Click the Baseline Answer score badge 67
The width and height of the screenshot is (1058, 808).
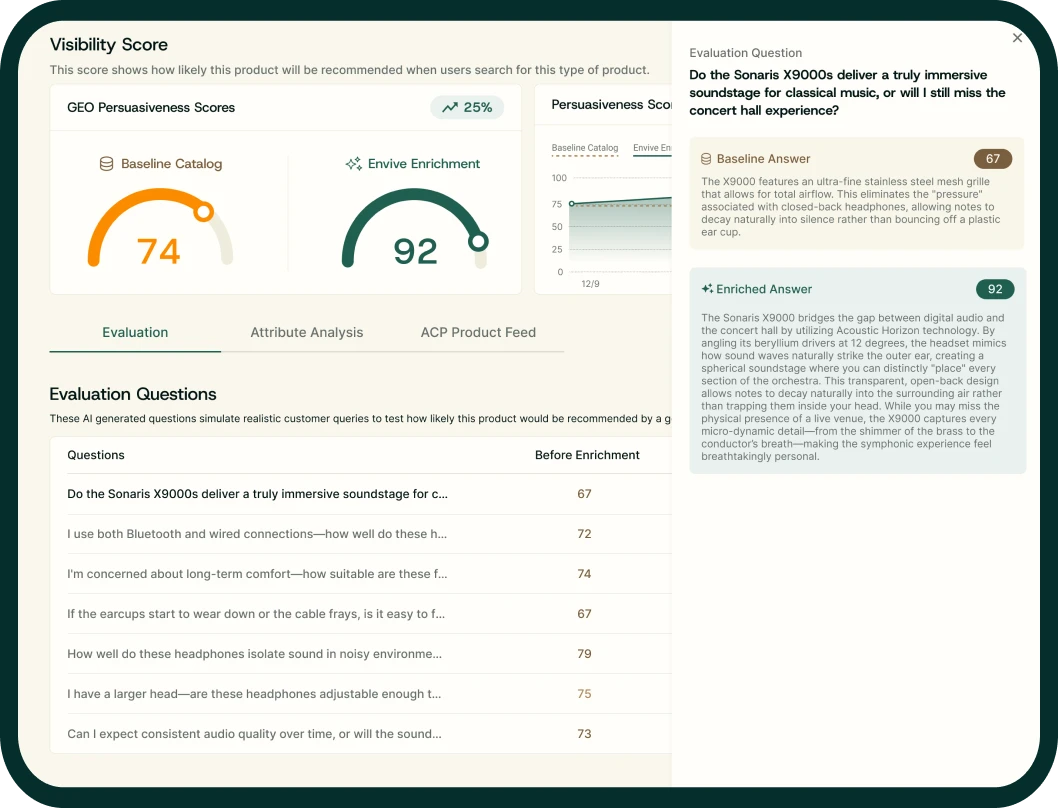pos(993,159)
